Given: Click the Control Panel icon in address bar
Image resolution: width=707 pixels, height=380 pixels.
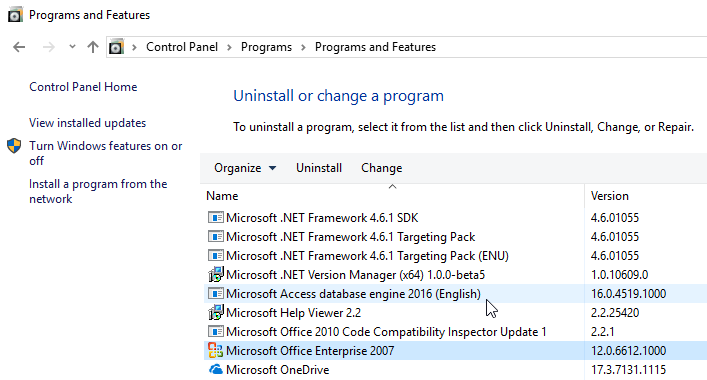Looking at the screenshot, I should [x=116, y=47].
